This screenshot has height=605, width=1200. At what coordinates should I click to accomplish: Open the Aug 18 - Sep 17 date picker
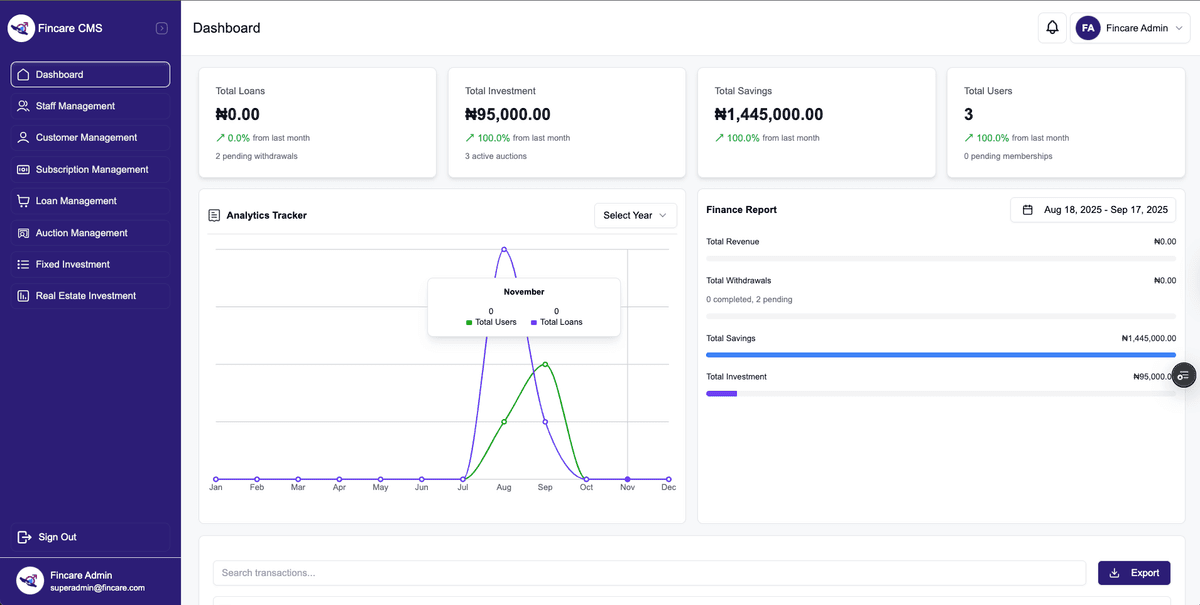pos(1094,209)
